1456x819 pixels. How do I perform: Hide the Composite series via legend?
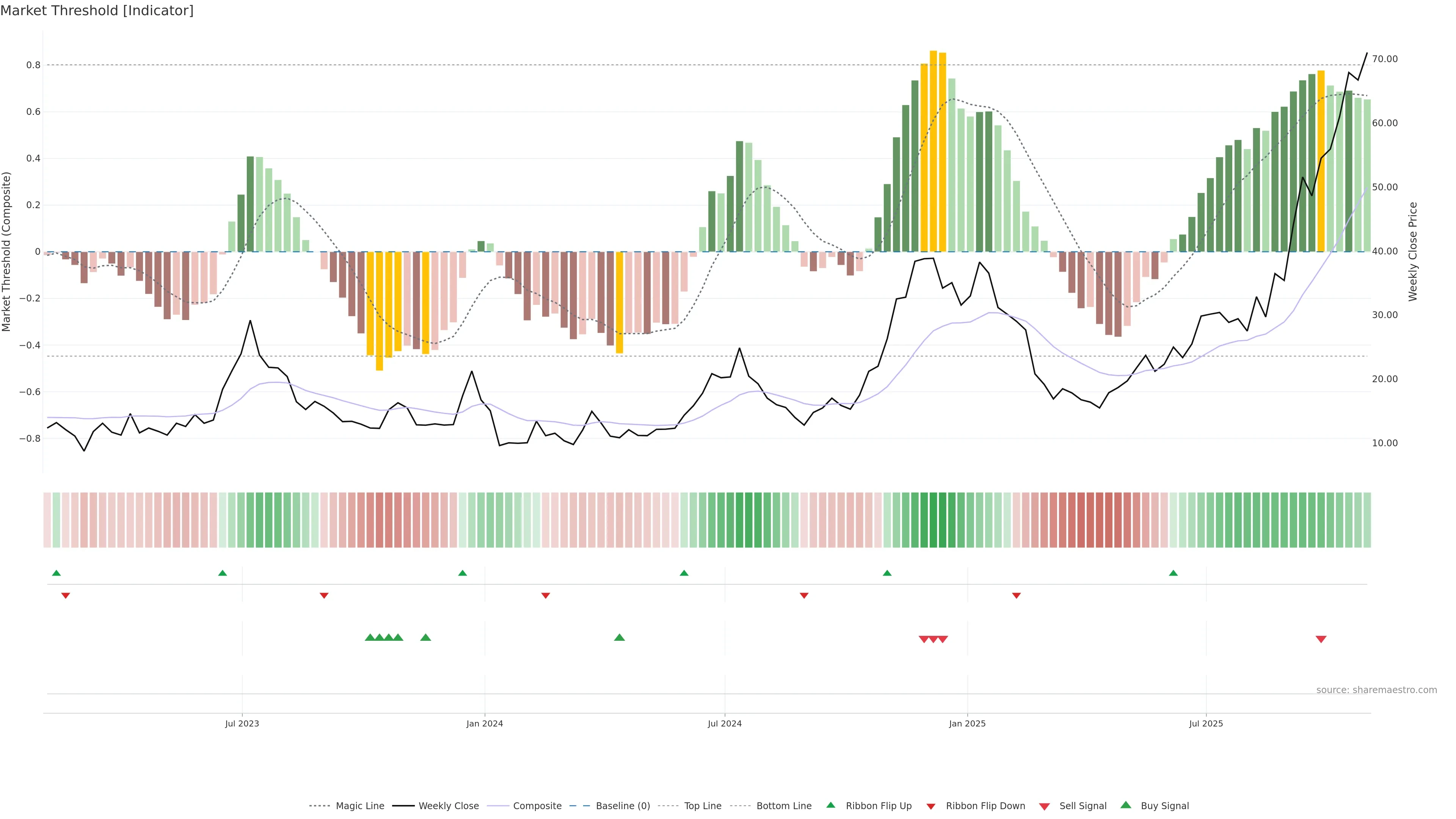tap(537, 806)
